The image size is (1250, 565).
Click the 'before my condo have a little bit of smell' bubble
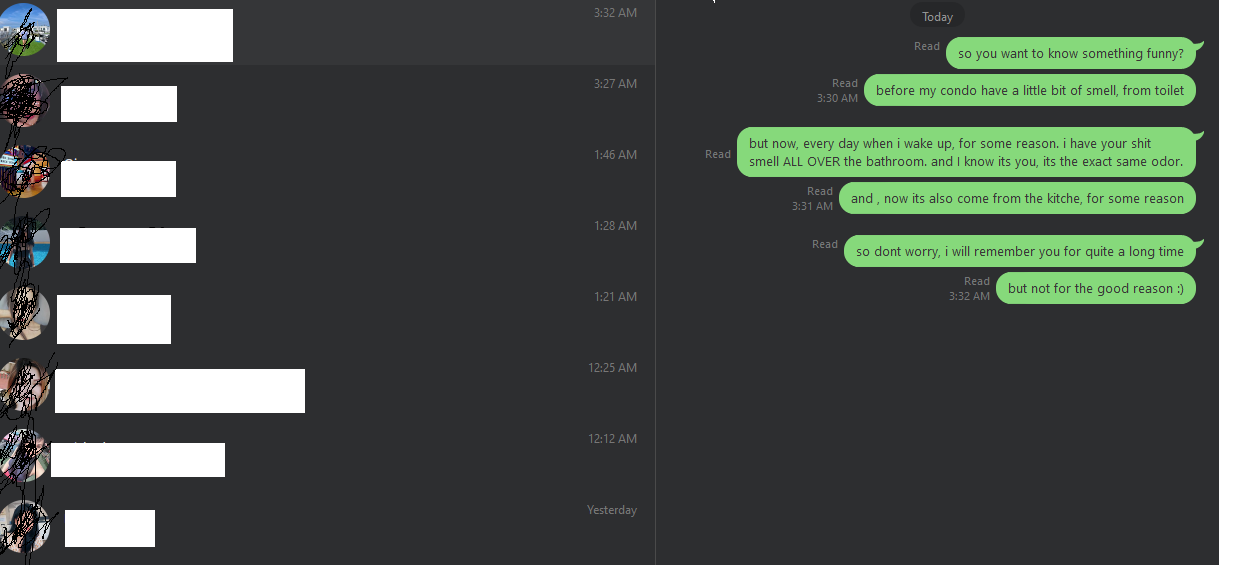point(1030,90)
